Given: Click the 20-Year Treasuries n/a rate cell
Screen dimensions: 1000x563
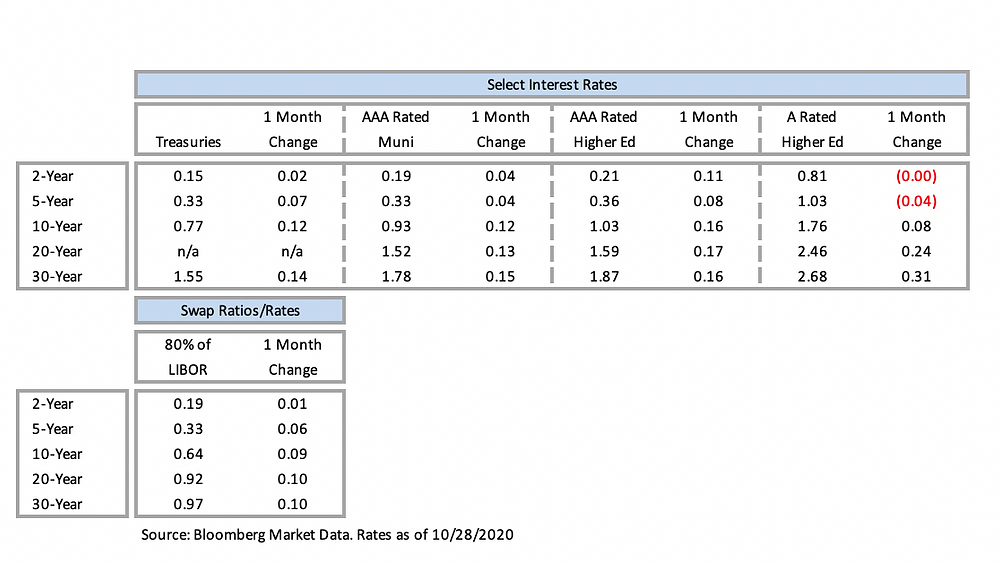Looking at the screenshot, I should 188,252.
